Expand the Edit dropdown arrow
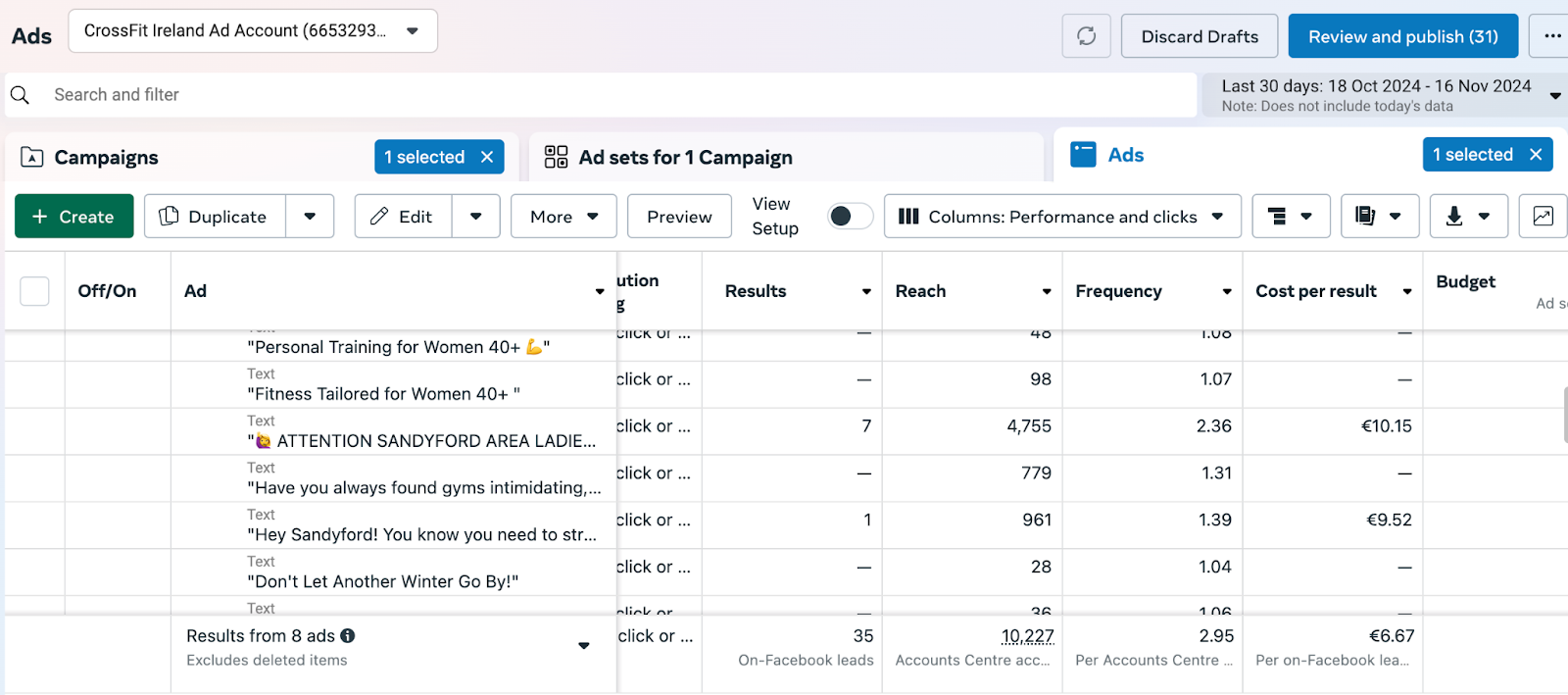 tap(476, 217)
